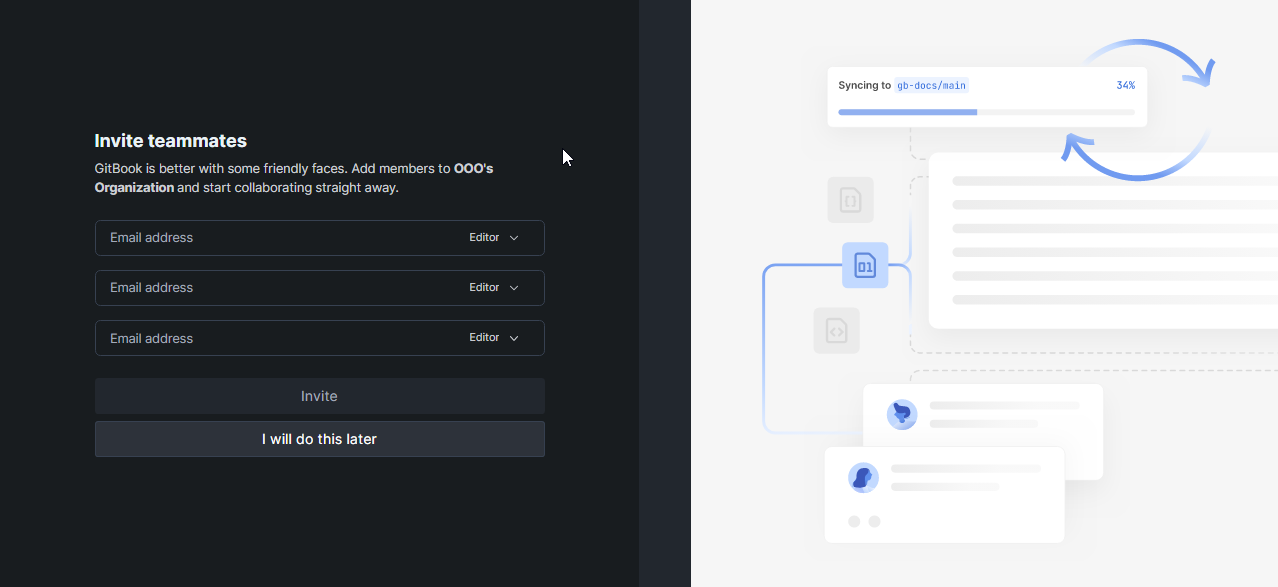The width and height of the screenshot is (1278, 587).
Task: Click the syncing progress bar
Action: (986, 112)
